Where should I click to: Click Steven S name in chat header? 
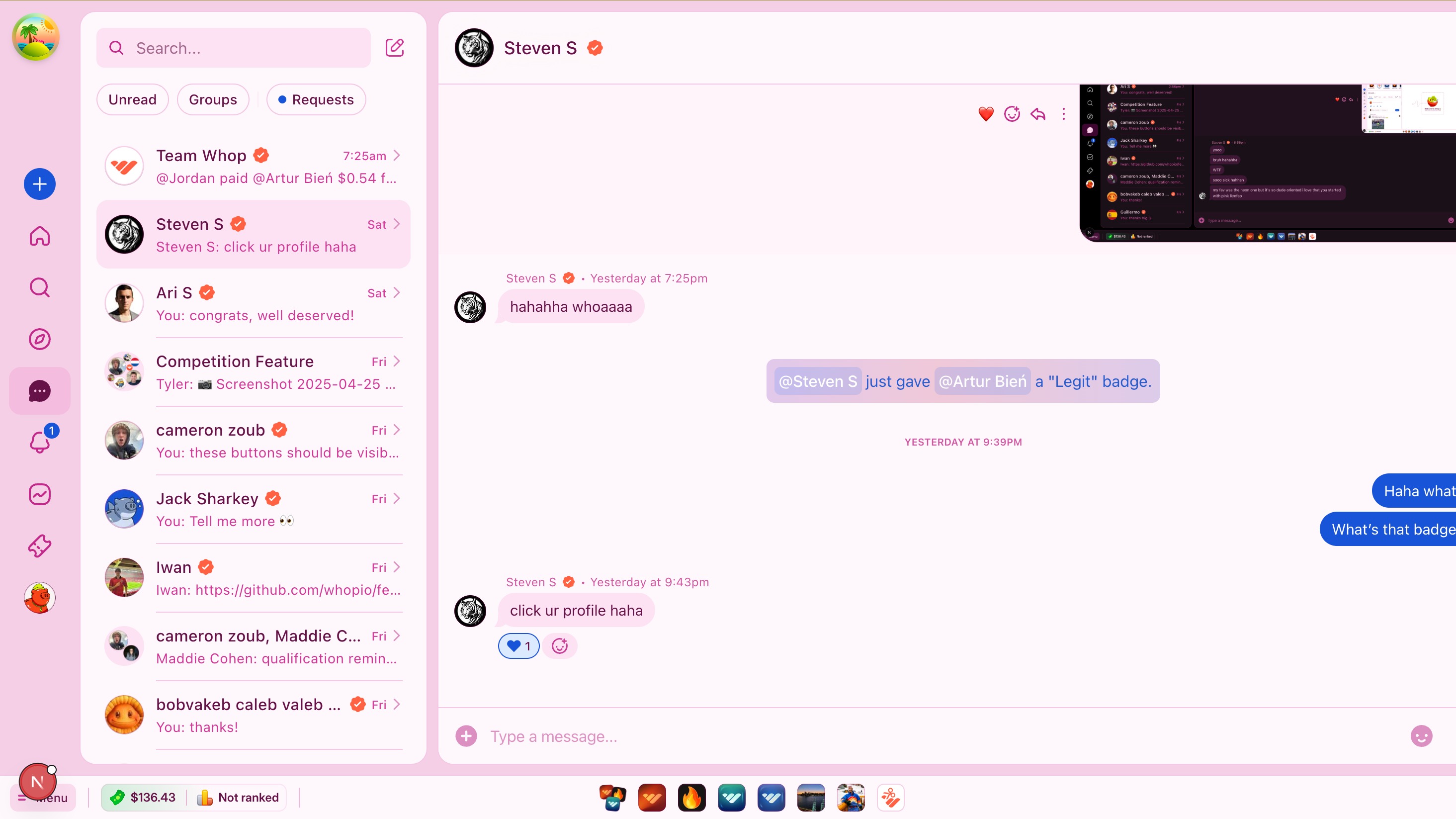click(540, 48)
